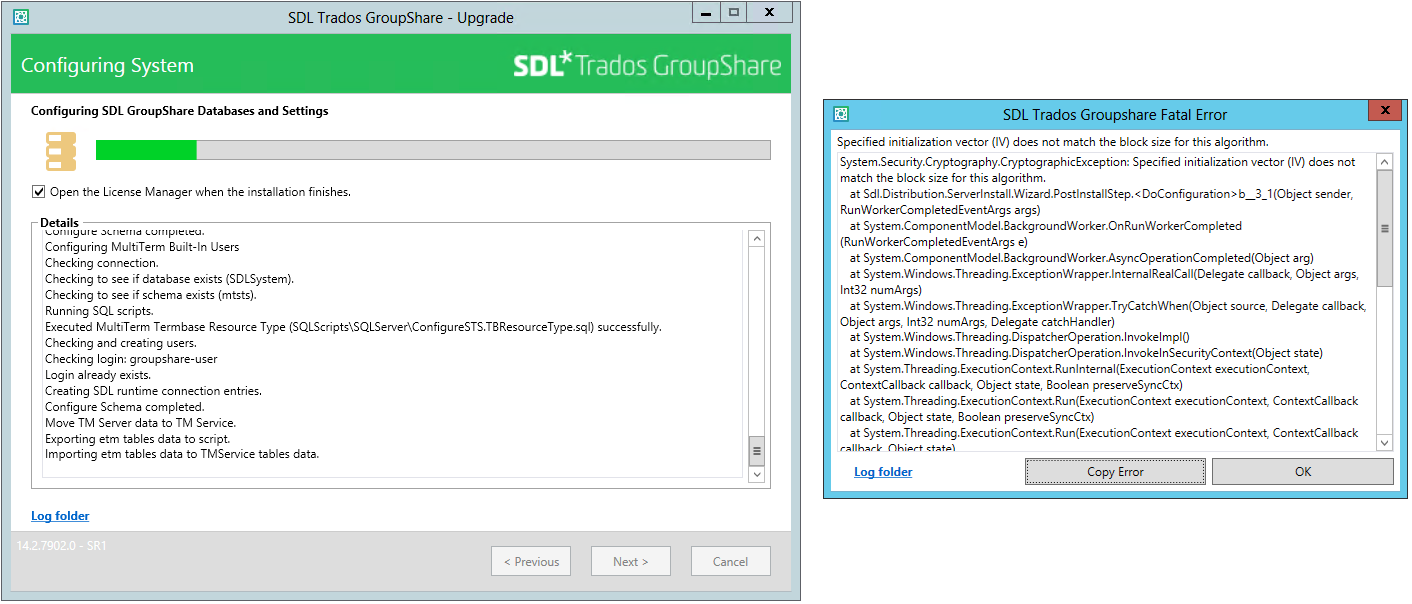
Task: Click the Fatal Error dialog title bar icon
Action: tap(841, 114)
